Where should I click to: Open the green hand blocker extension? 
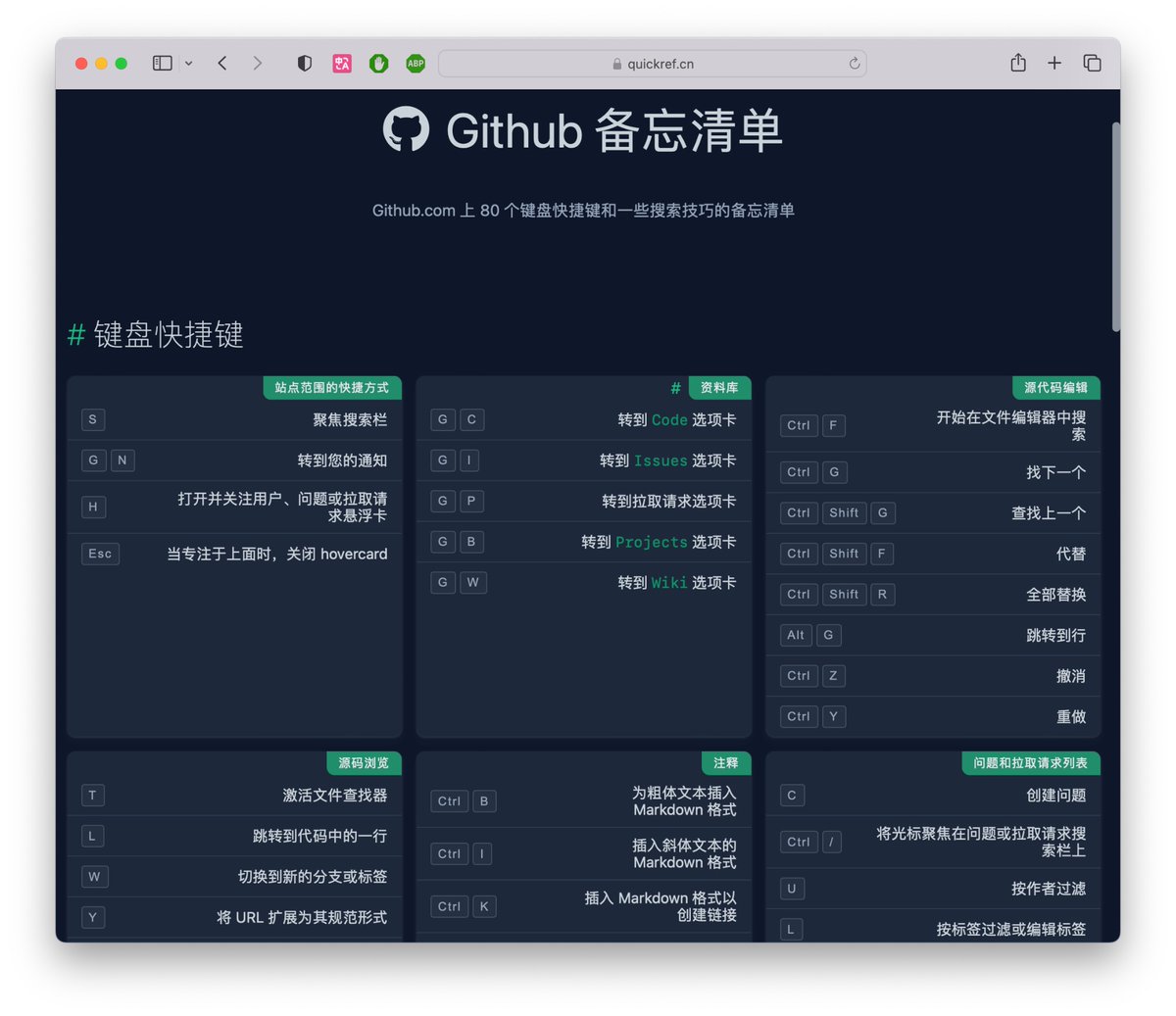pos(379,63)
